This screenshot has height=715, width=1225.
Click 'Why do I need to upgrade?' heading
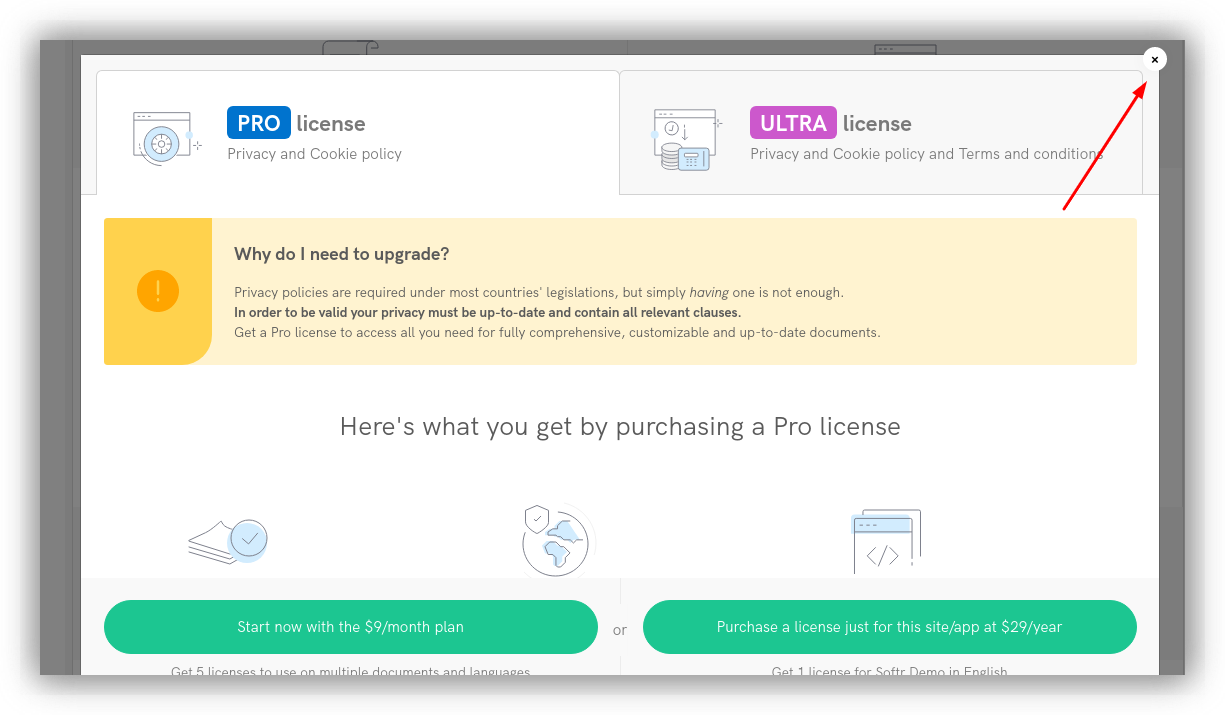pos(342,254)
